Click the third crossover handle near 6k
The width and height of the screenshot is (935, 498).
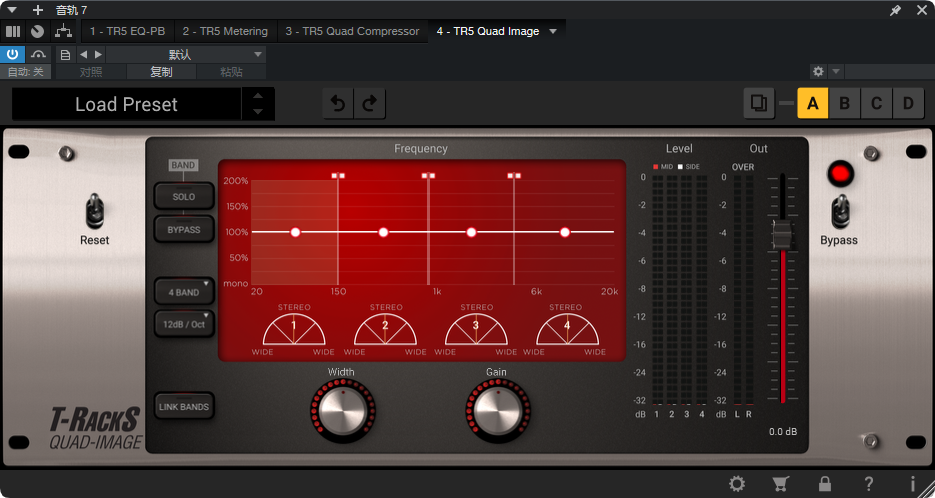[514, 175]
